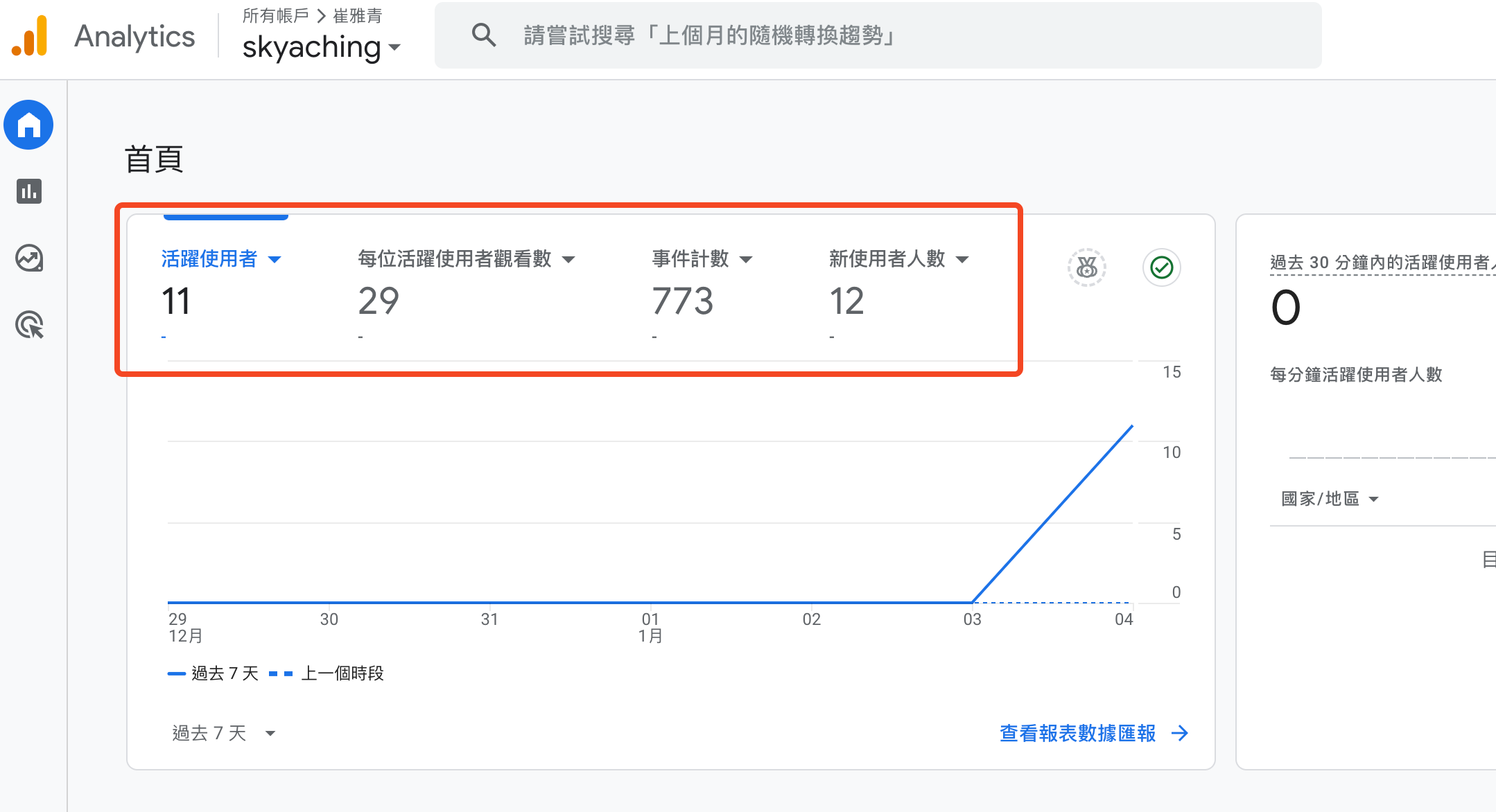Open the 國家/地區 dimension dropdown
This screenshot has width=1496, height=812.
coord(1330,499)
